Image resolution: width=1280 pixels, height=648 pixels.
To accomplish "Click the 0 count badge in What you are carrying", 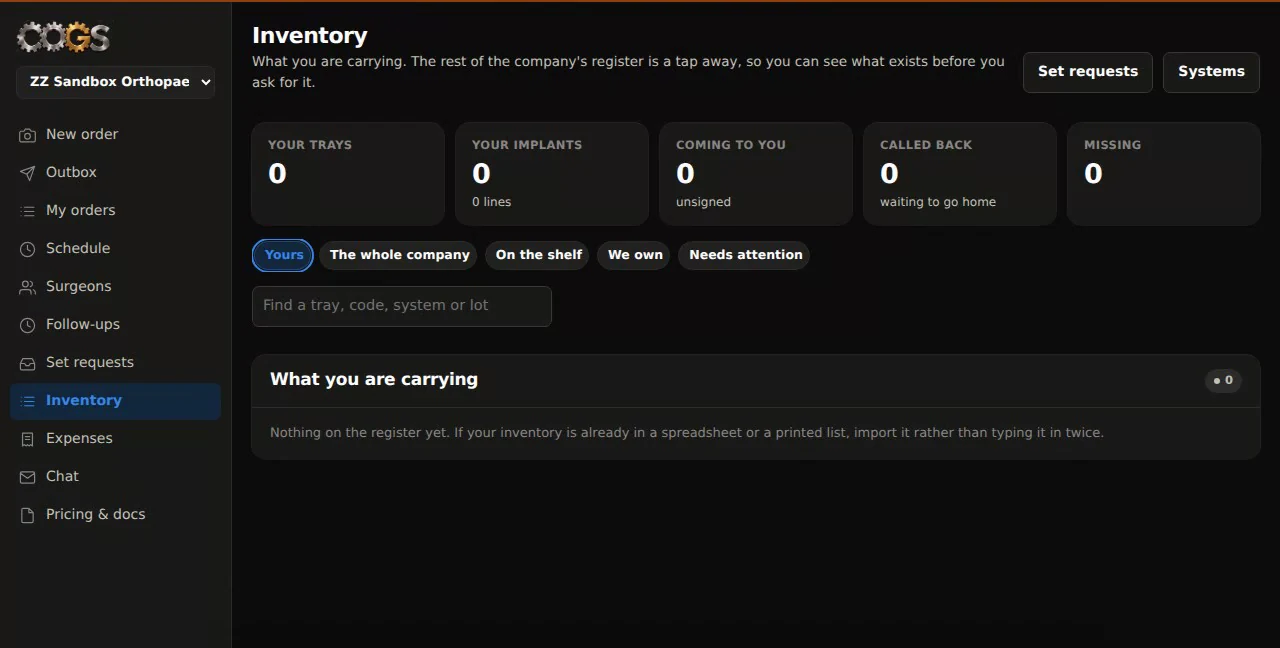I will [x=1224, y=380].
